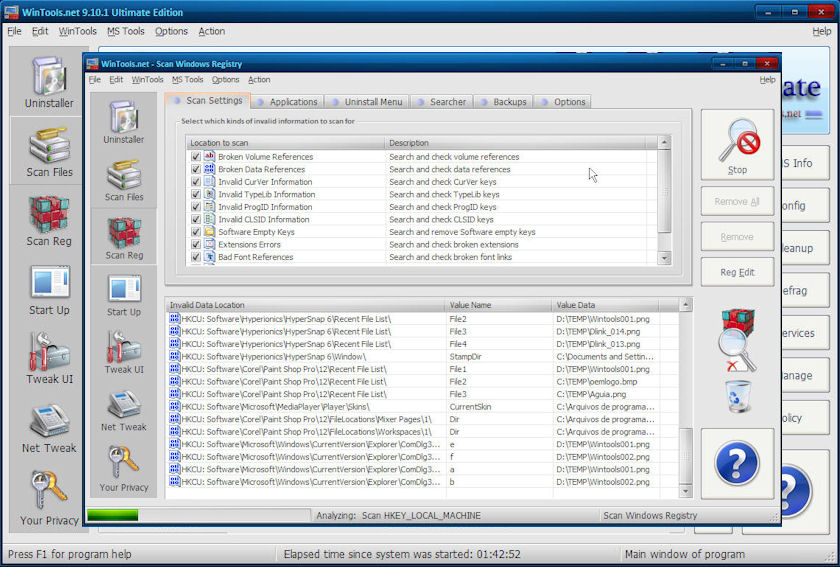Click the data icon of the StampDir row

(x=175, y=356)
